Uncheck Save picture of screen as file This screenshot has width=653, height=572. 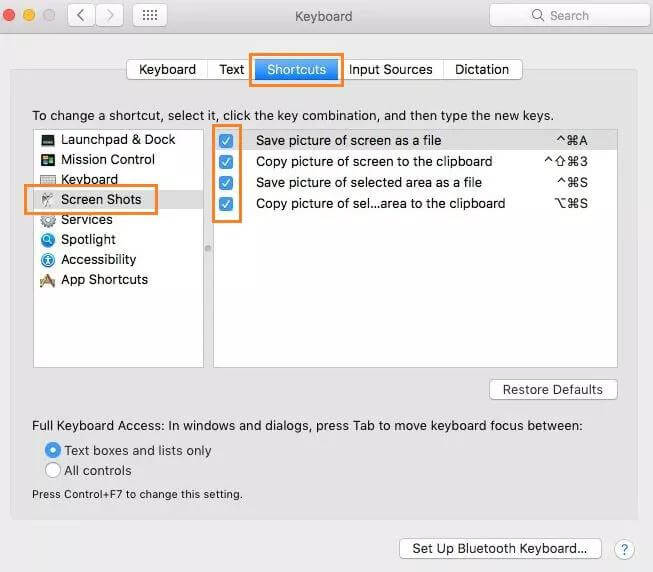point(226,141)
